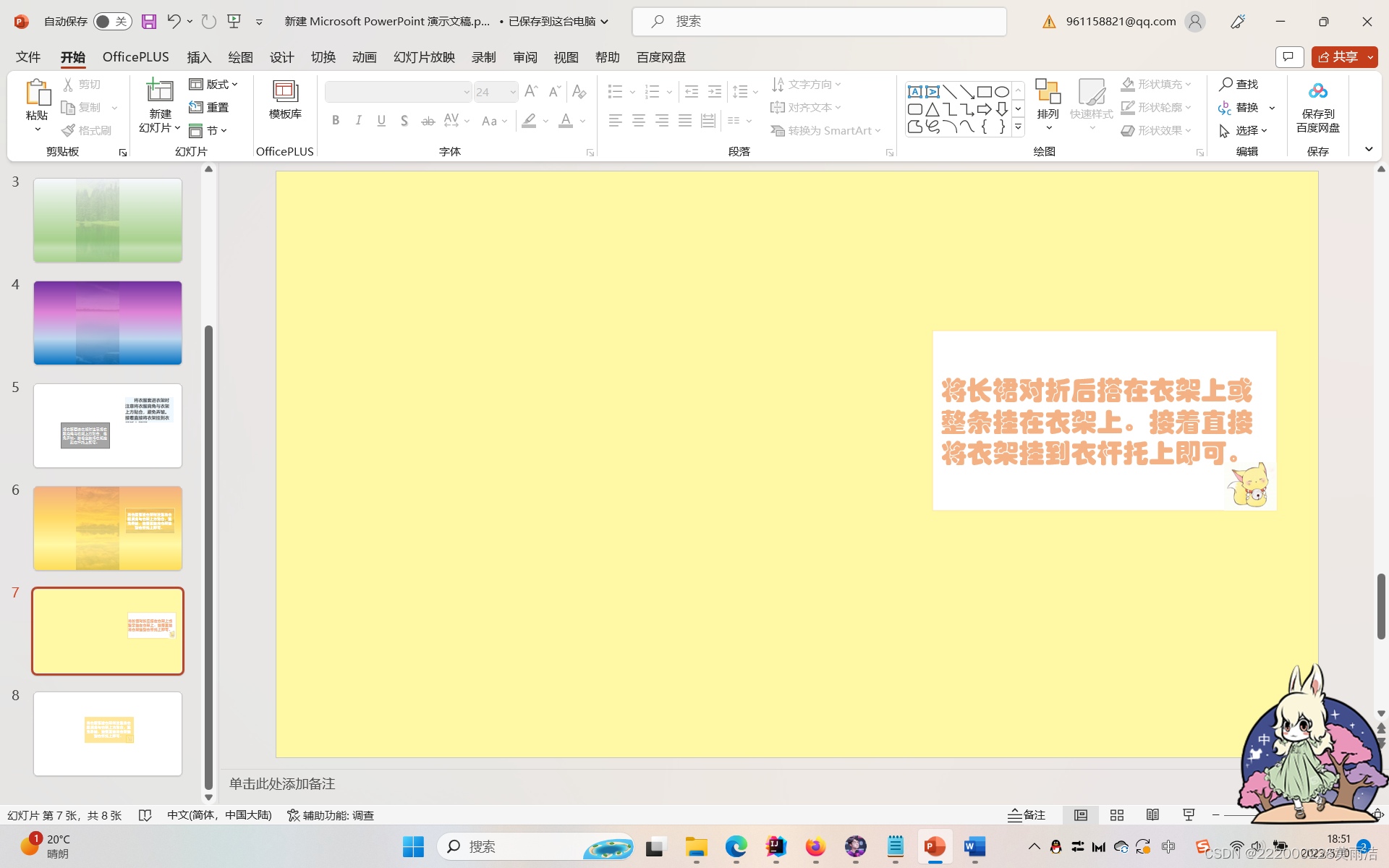Toggle the Notes pane button
The image size is (1389, 868).
(1027, 815)
